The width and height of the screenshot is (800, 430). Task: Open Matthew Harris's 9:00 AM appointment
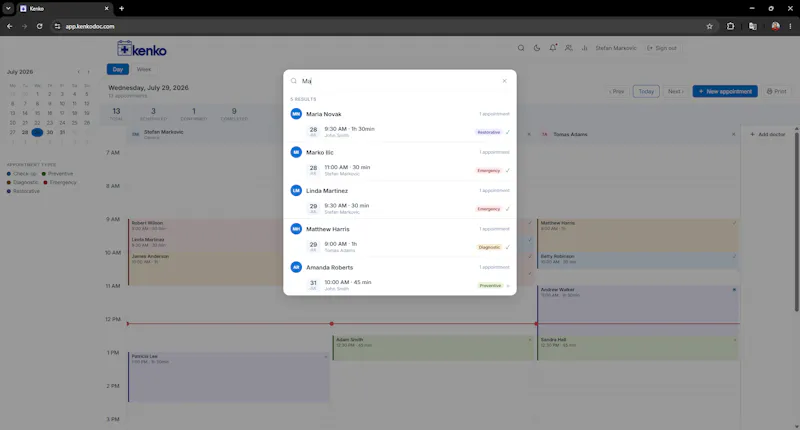coord(400,246)
